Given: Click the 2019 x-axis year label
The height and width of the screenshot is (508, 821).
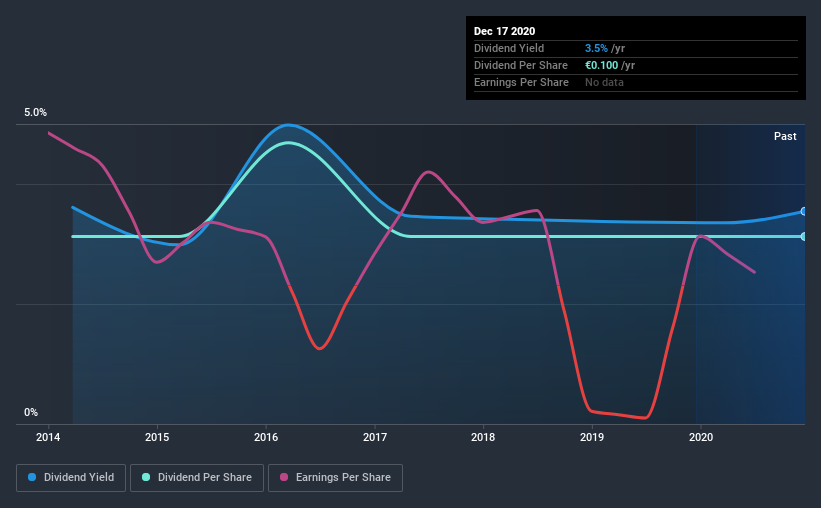Looking at the screenshot, I should (592, 437).
